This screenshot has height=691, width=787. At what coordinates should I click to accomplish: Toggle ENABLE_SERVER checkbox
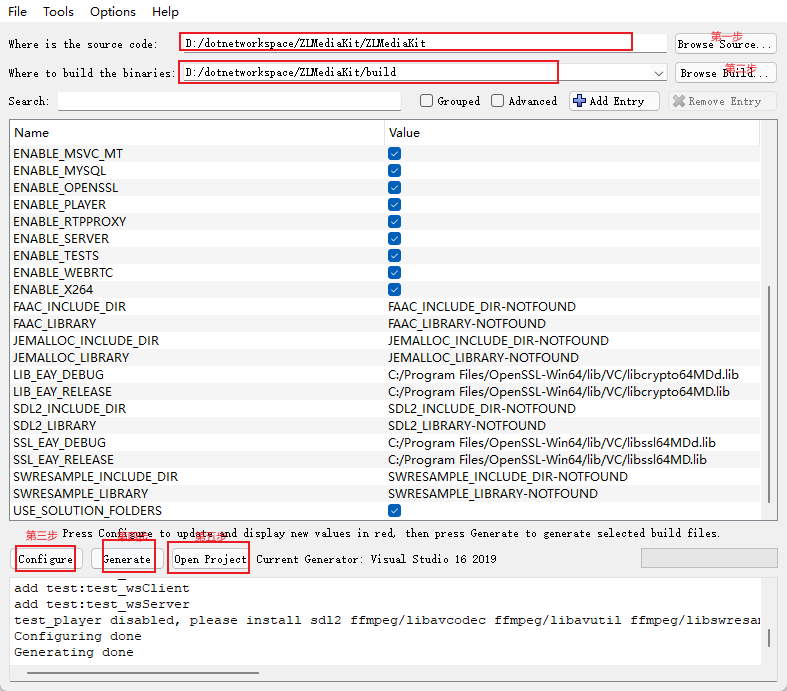tap(395, 239)
